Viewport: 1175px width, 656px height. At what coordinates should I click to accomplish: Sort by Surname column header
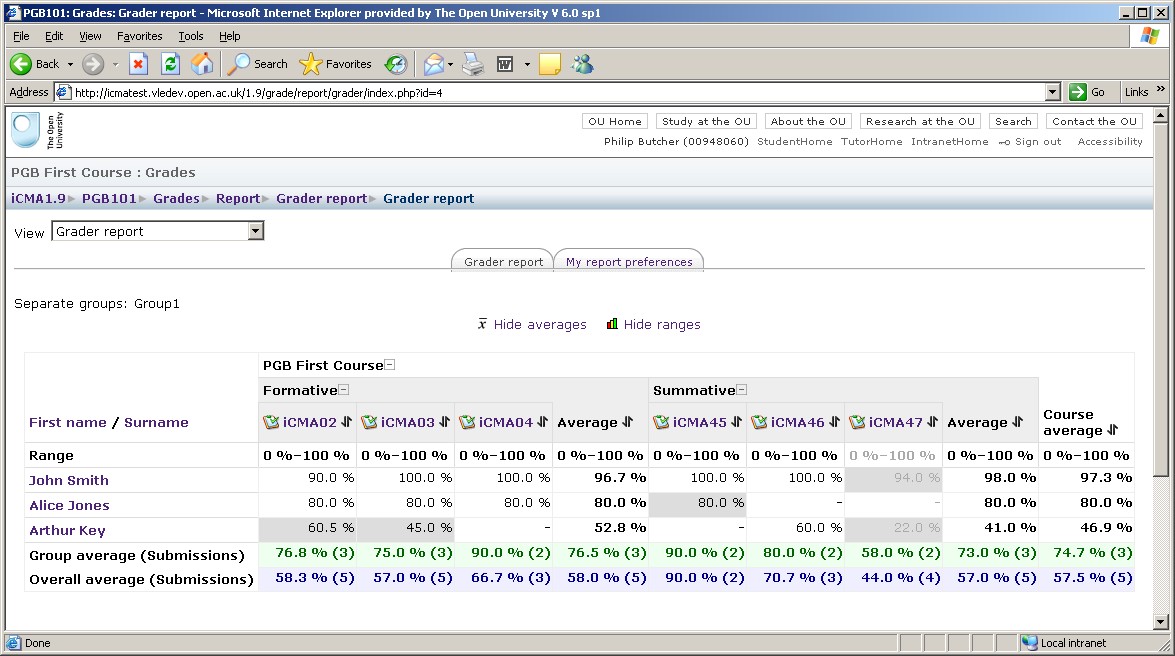click(156, 422)
